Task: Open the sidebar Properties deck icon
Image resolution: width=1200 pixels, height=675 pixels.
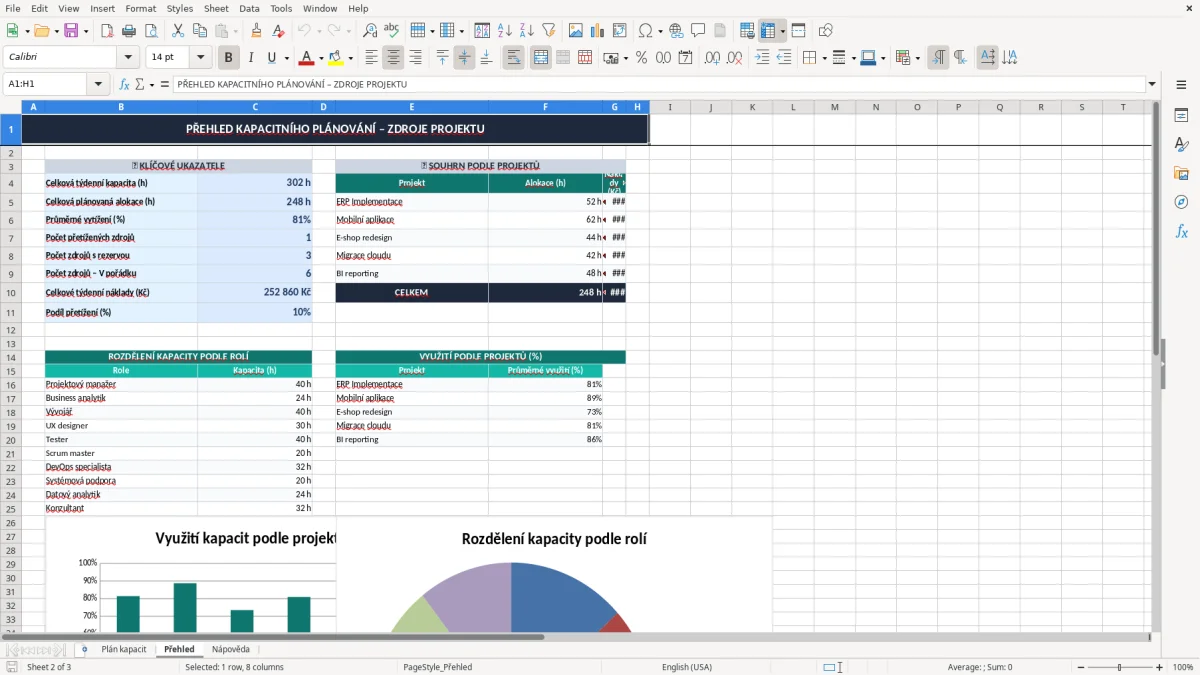Action: (x=1181, y=116)
